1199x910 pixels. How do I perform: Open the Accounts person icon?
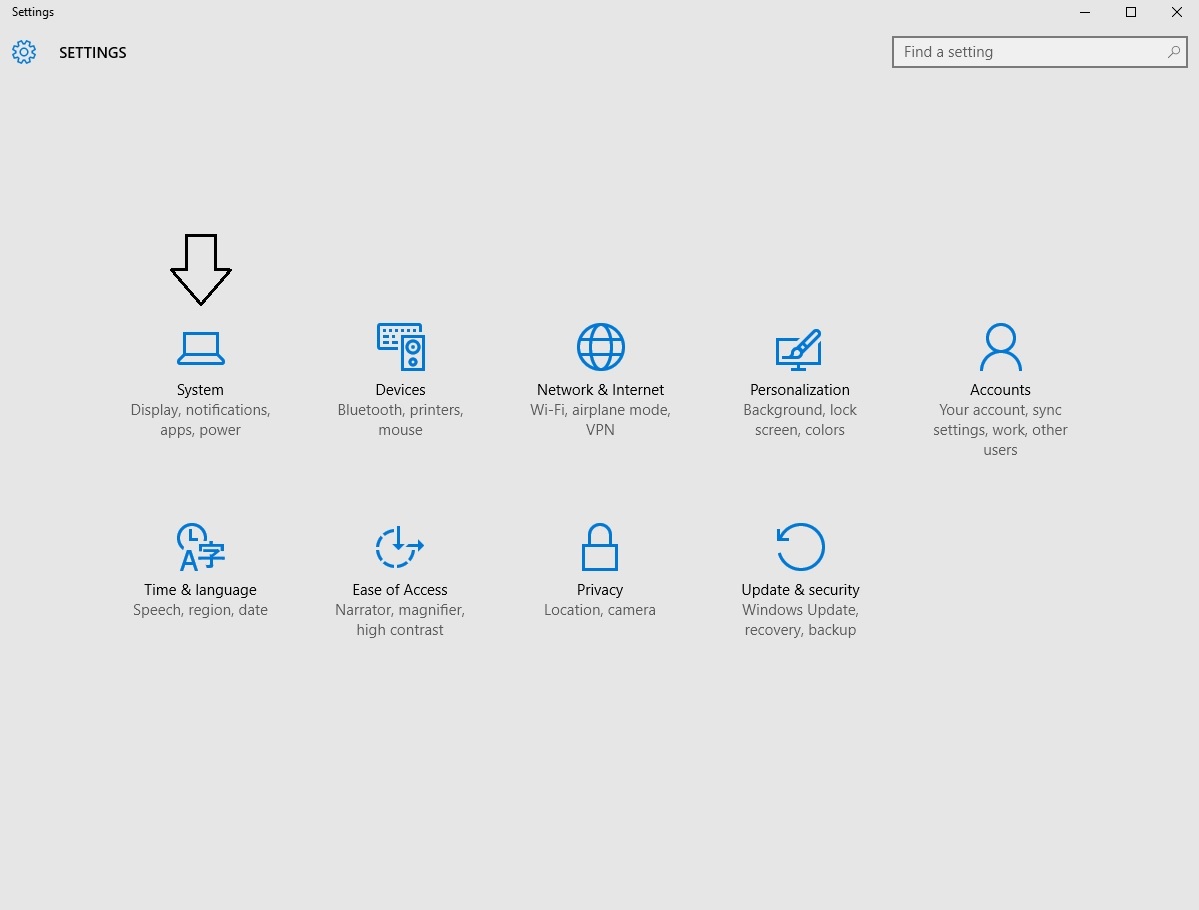tap(1000, 346)
